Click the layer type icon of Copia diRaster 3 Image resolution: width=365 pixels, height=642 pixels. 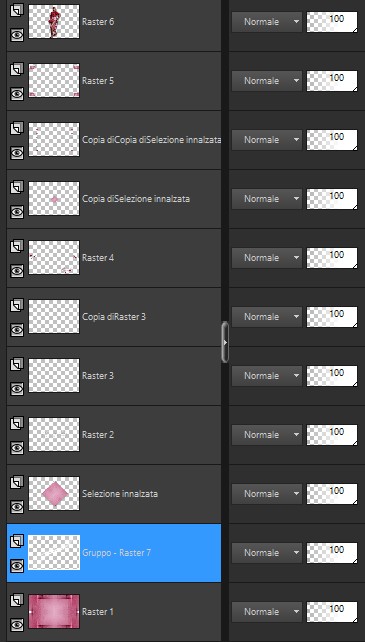click(16, 305)
